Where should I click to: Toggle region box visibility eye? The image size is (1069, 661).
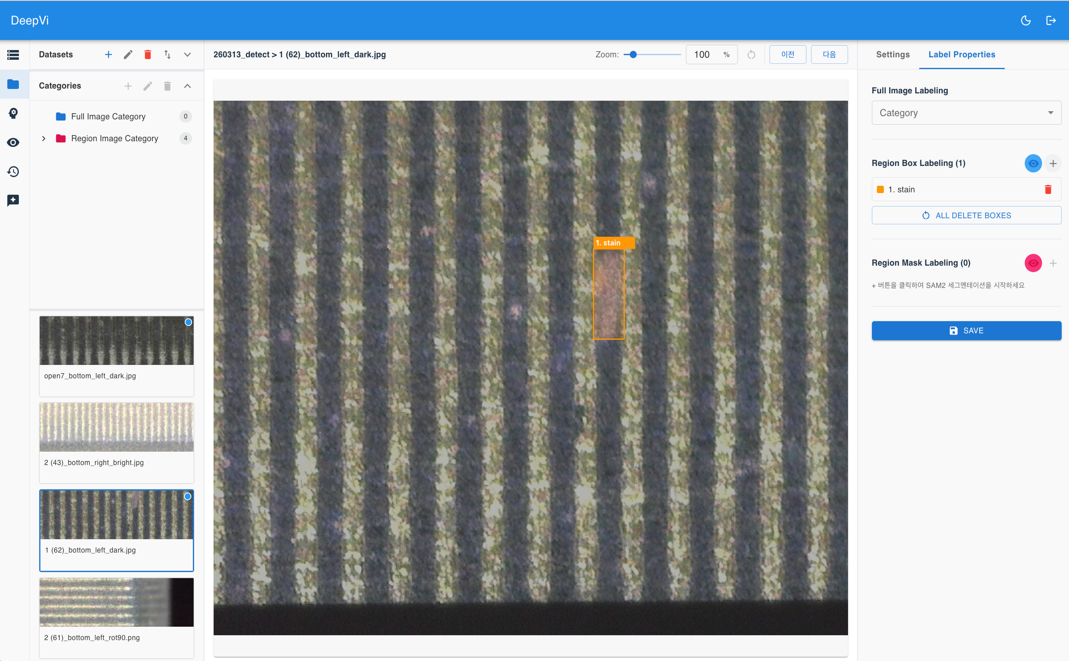click(x=1033, y=163)
